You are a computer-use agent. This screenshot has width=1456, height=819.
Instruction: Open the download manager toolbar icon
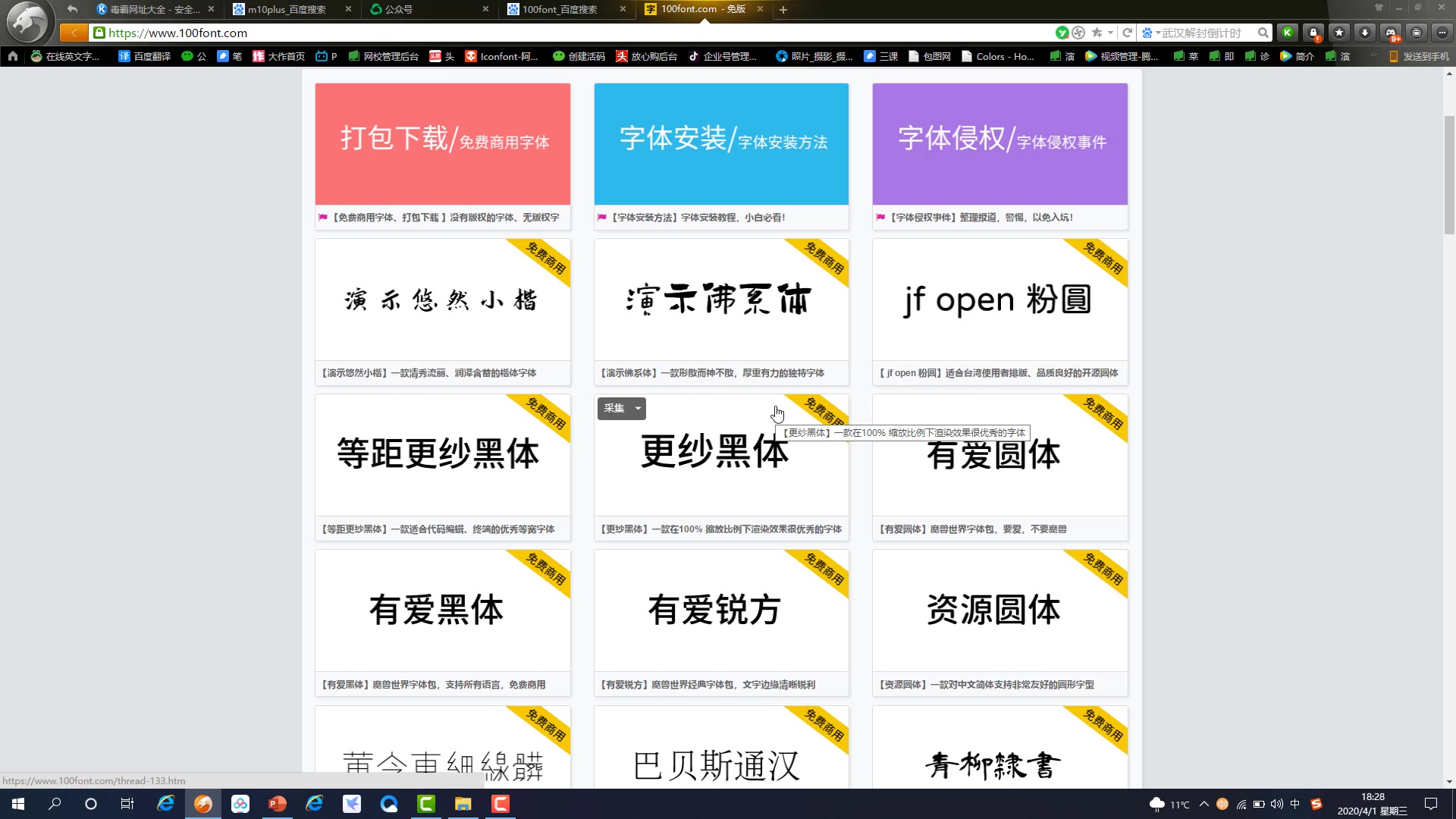[x=1365, y=33]
